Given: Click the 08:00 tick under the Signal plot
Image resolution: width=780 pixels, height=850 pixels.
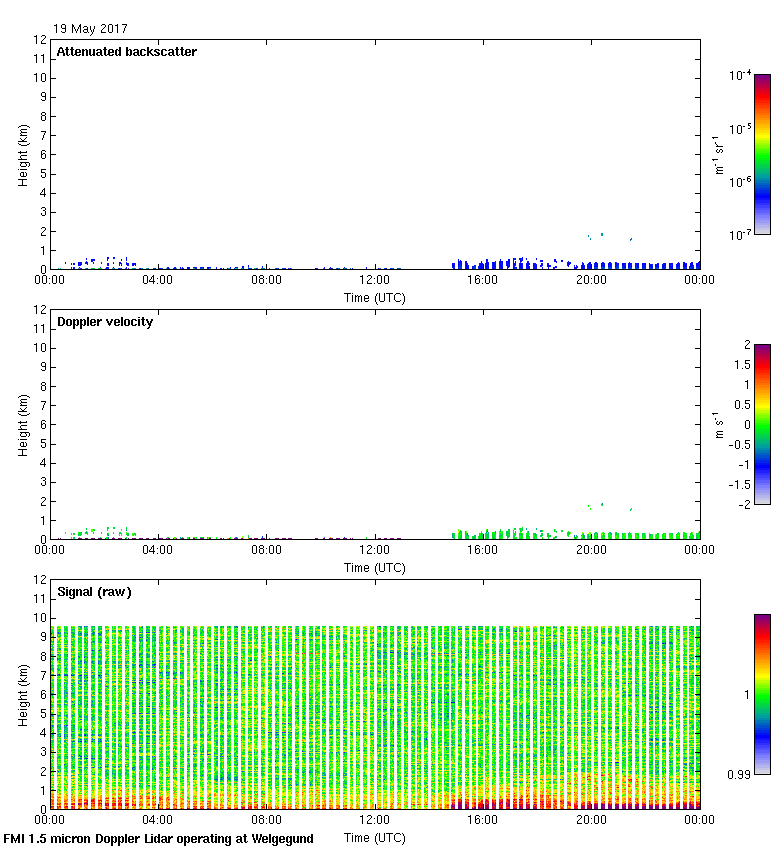Looking at the screenshot, I should (x=266, y=821).
